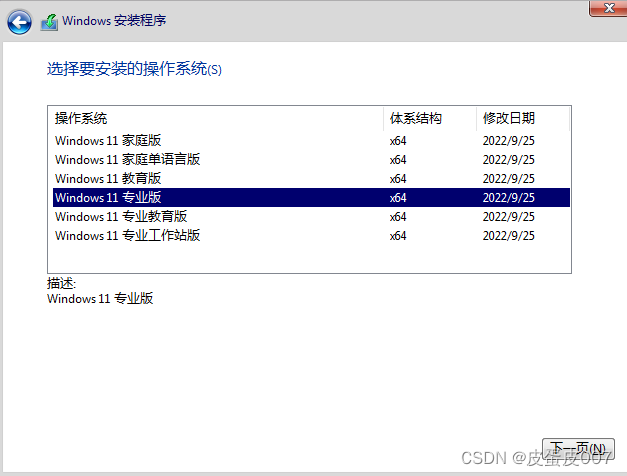
Task: Select Windows 11 专业工作站版 edition
Action: click(x=311, y=236)
